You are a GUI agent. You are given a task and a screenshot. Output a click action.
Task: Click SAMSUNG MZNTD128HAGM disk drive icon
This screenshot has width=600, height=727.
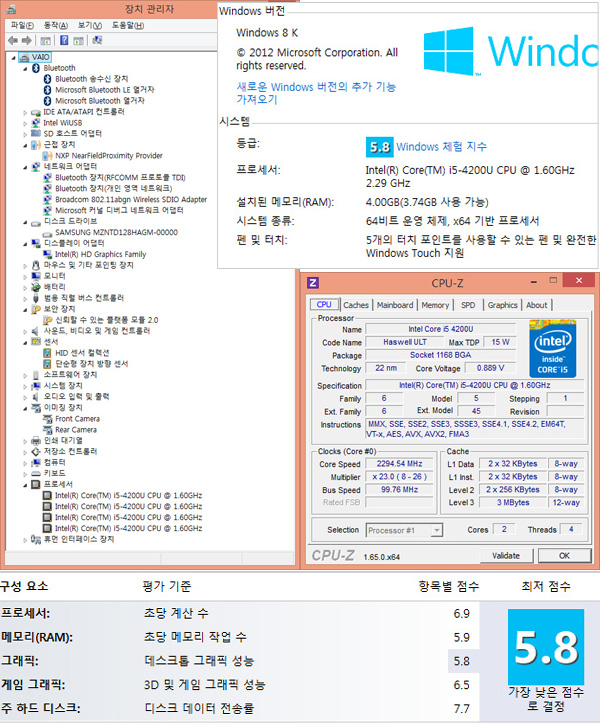[47, 233]
